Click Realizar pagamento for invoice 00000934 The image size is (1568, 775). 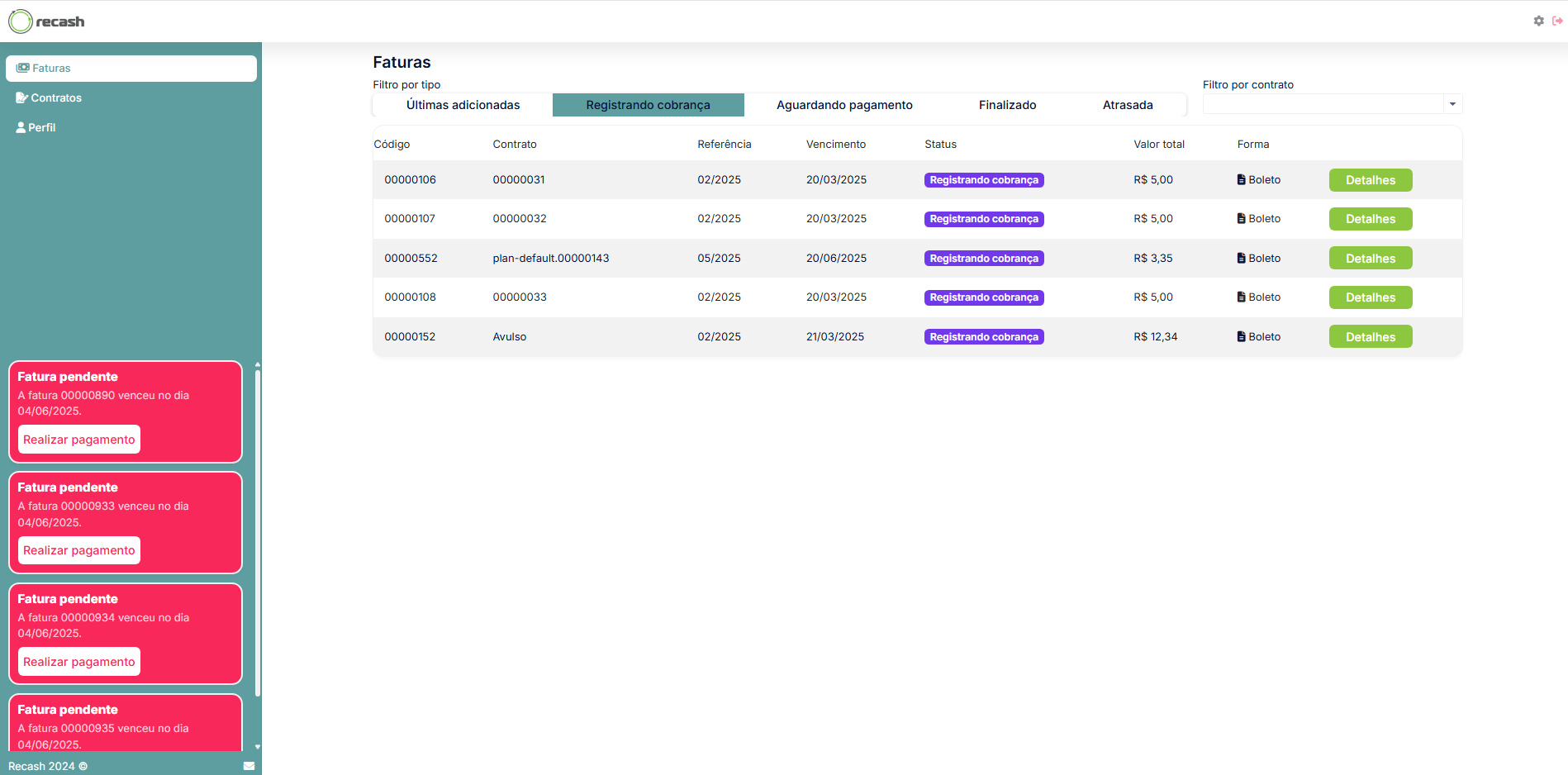79,662
